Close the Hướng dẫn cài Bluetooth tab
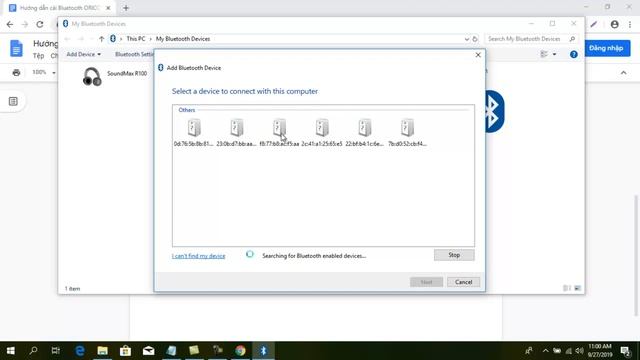 (108, 8)
